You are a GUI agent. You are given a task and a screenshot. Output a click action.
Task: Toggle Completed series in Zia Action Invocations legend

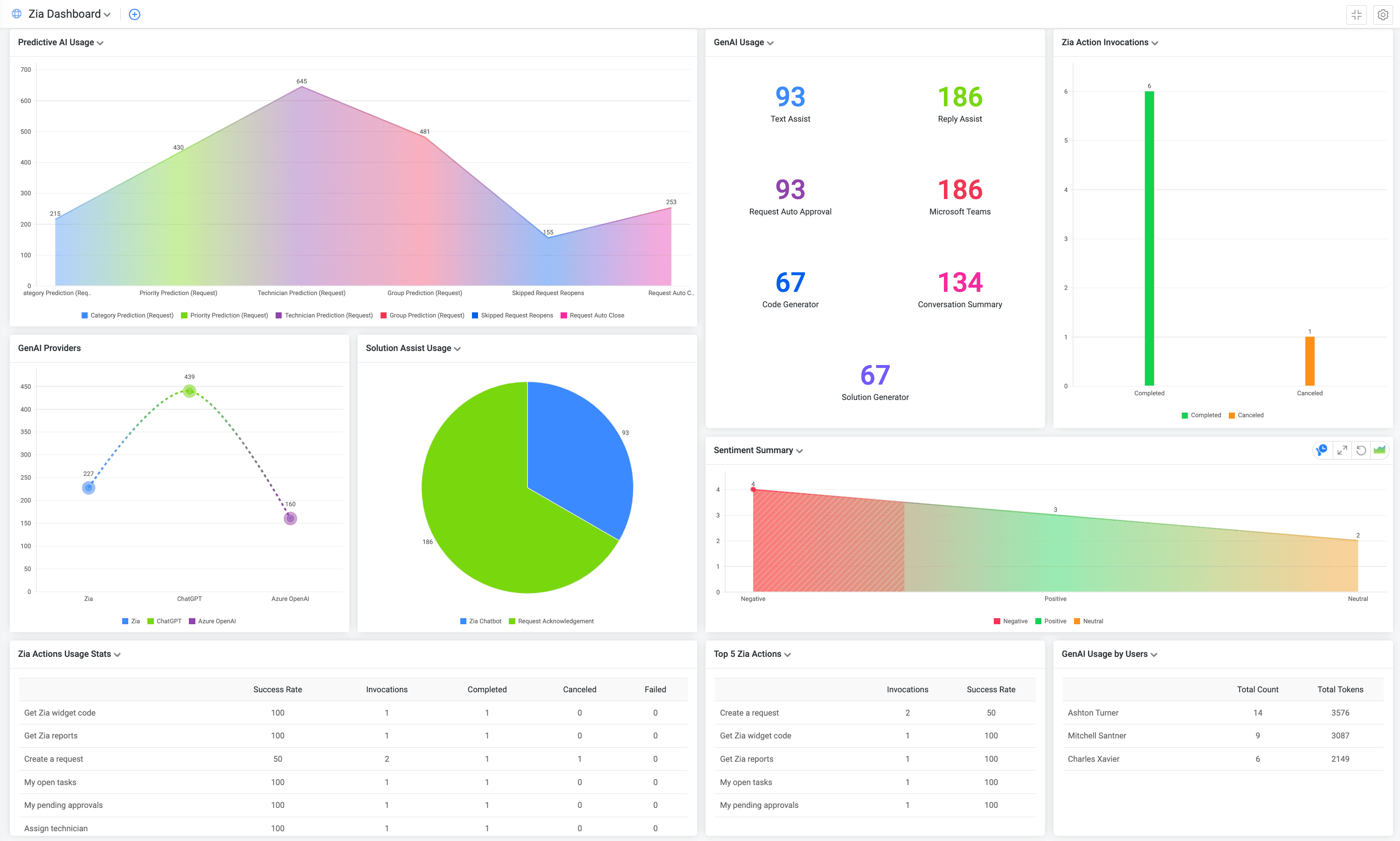(x=1202, y=415)
